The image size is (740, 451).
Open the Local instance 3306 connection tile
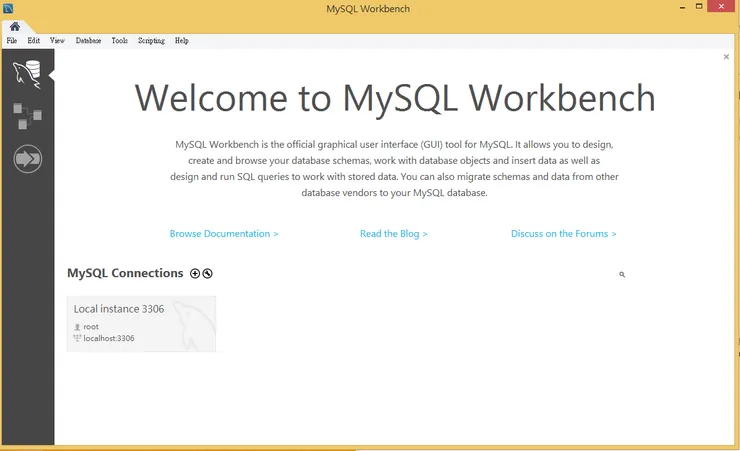click(141, 323)
